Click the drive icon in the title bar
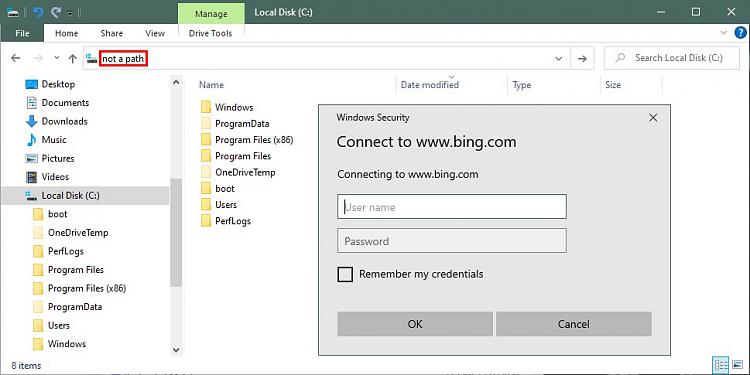This screenshot has width=750, height=375. tap(13, 12)
